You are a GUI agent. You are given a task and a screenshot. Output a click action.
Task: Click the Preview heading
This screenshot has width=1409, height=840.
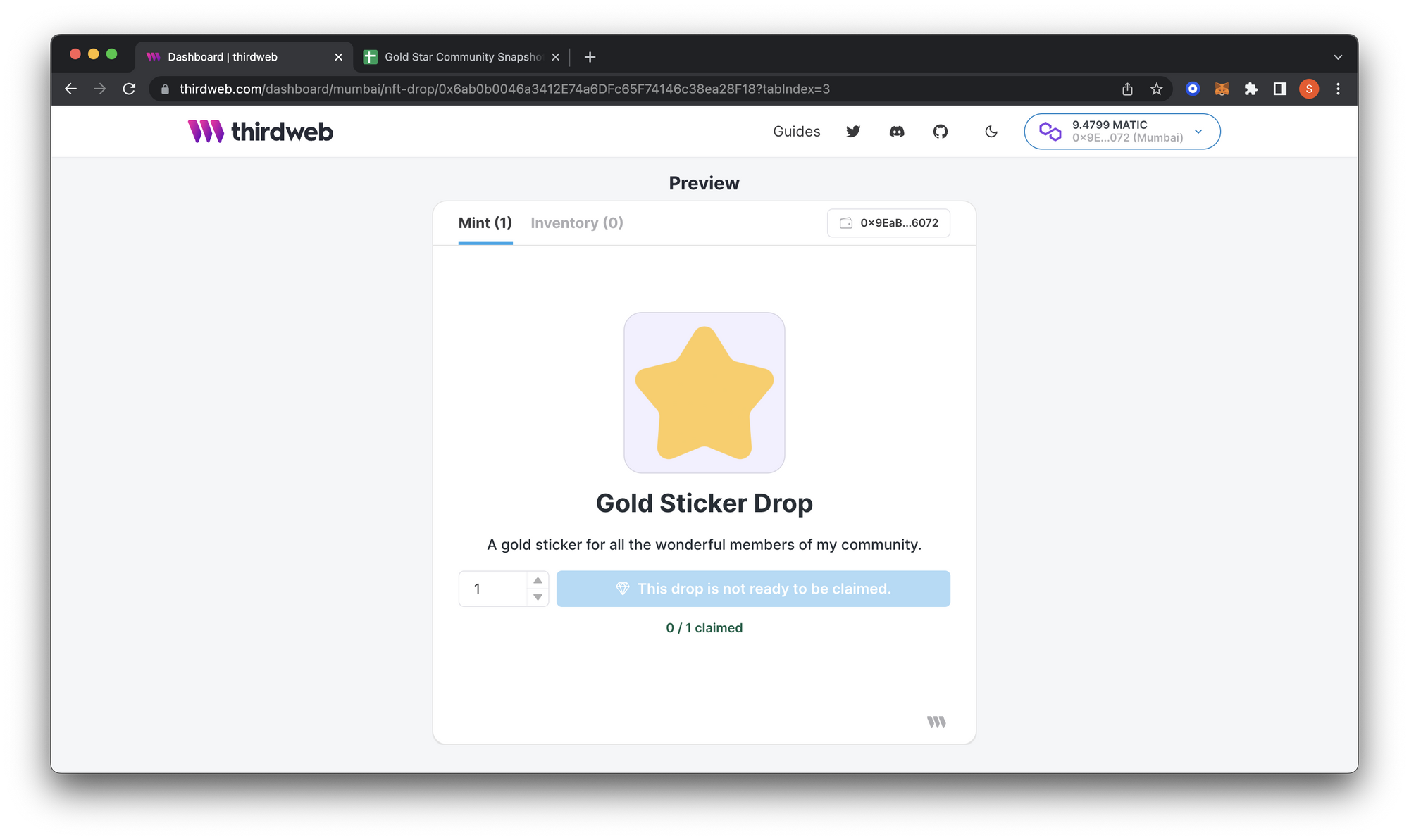(x=704, y=183)
